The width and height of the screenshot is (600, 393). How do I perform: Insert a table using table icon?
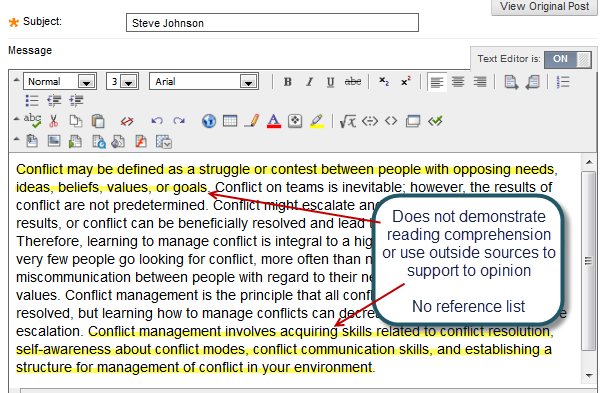pyautogui.click(x=230, y=121)
